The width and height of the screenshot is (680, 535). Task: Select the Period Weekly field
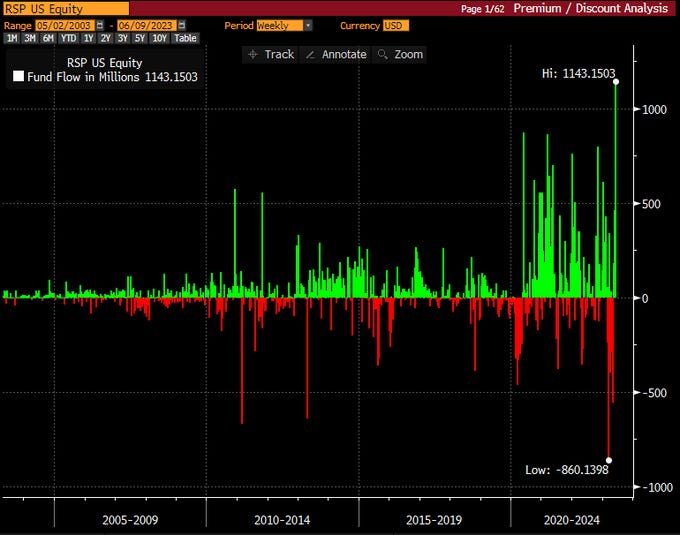[x=280, y=26]
